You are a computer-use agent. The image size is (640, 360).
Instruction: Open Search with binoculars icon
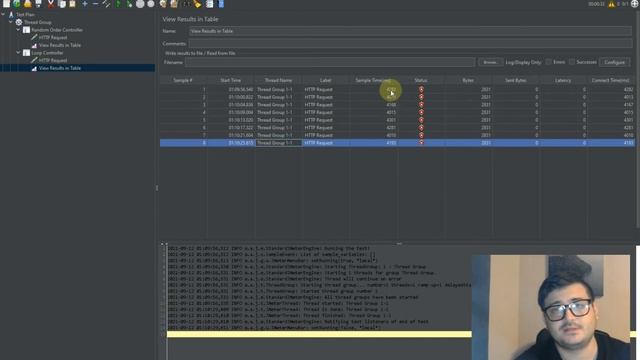click(x=186, y=4)
